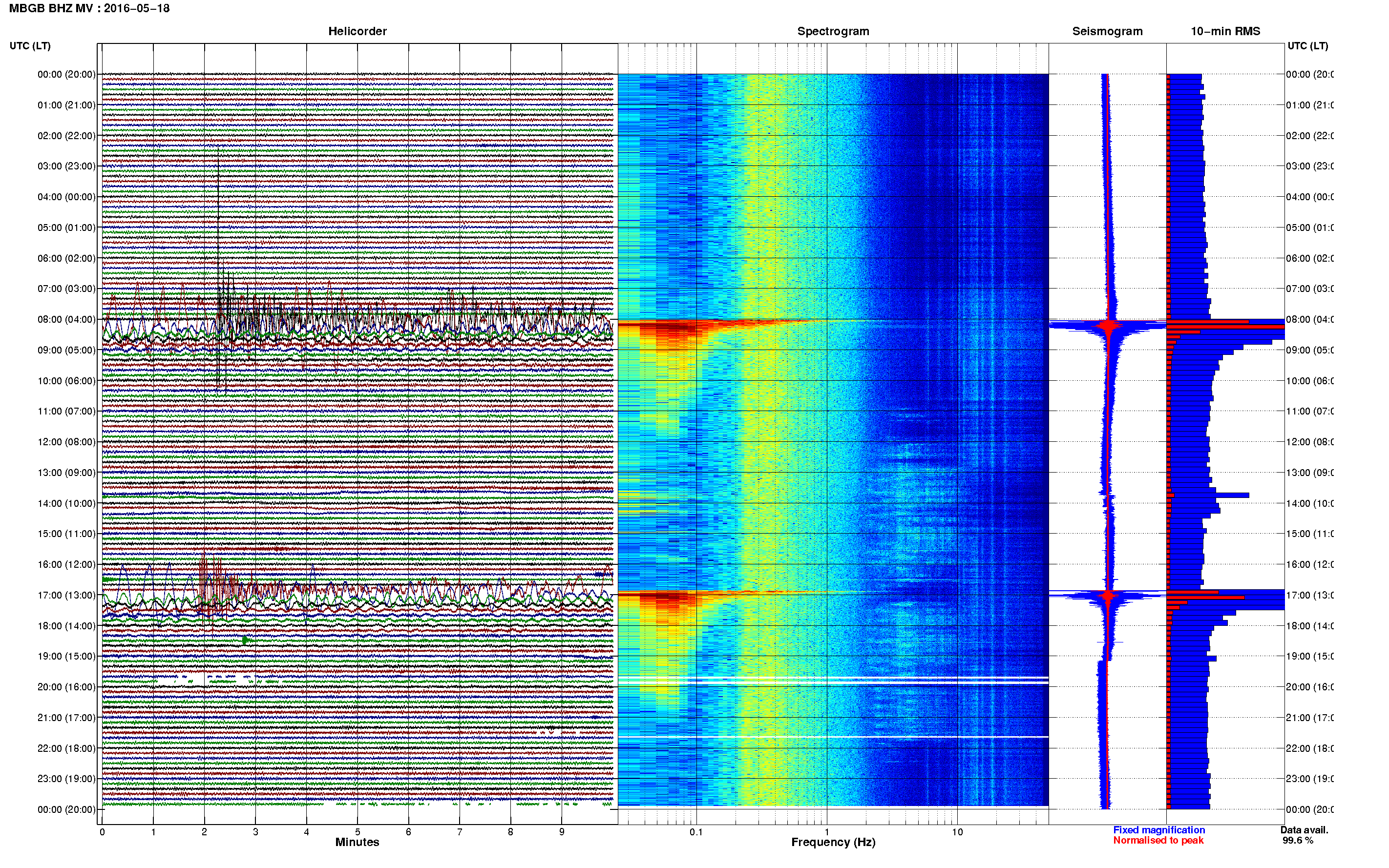
Task: Click the left time label '20:00 (16:00)'
Action: point(66,686)
